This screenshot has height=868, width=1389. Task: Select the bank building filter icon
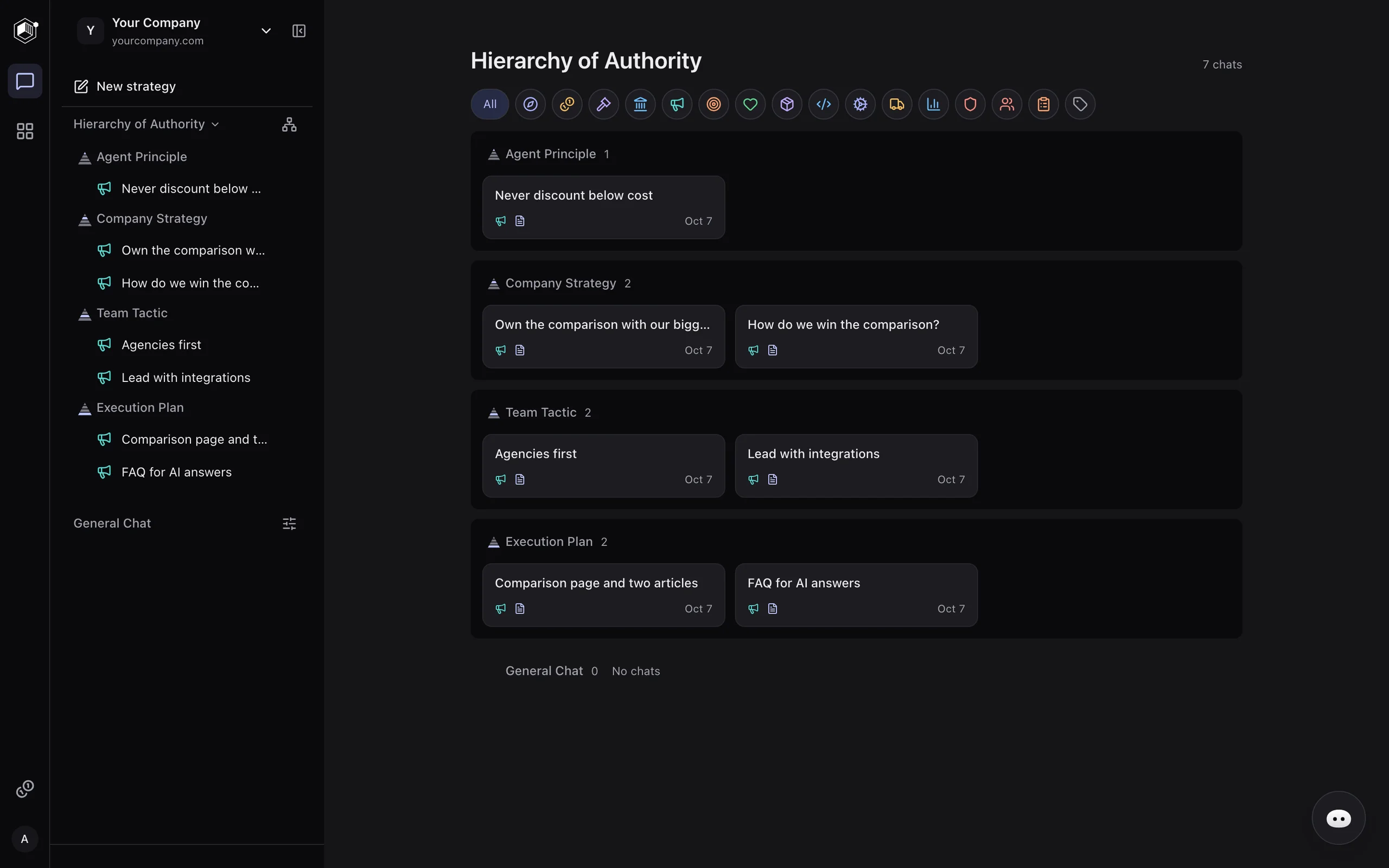coord(641,105)
